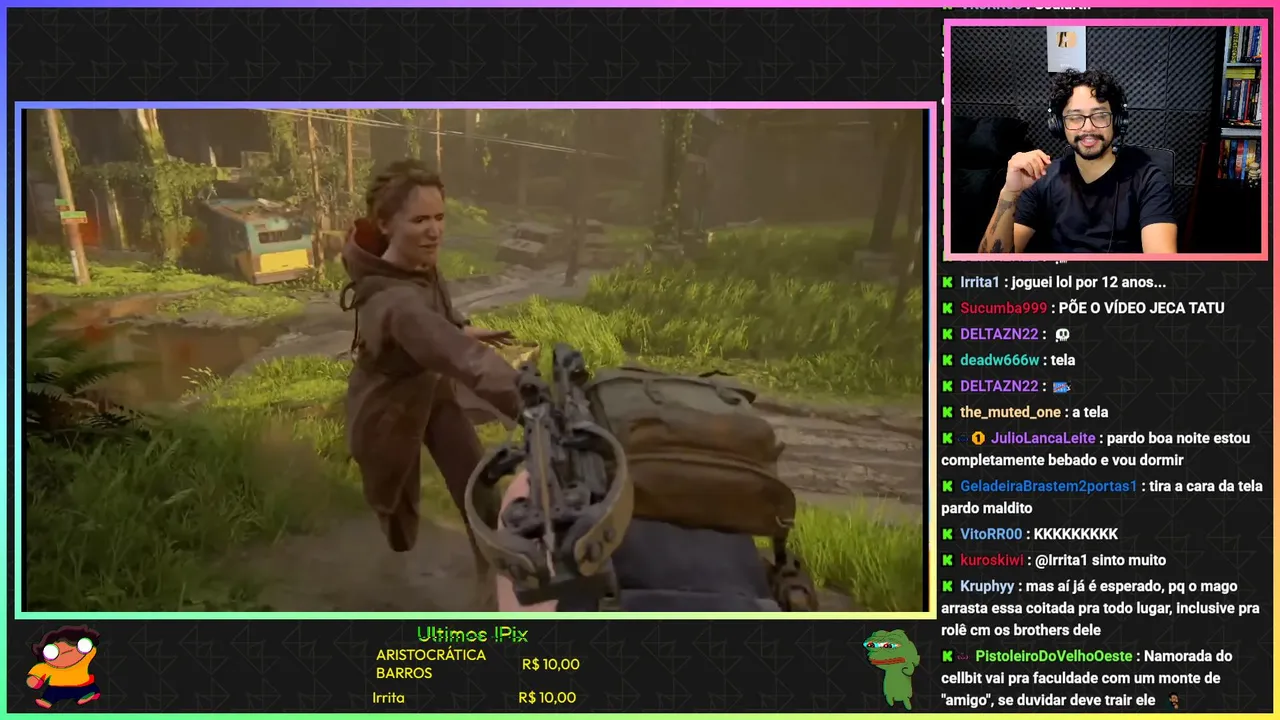This screenshot has height=720, width=1280.
Task: Open Kruphyy's chat profile
Action: click(x=987, y=586)
